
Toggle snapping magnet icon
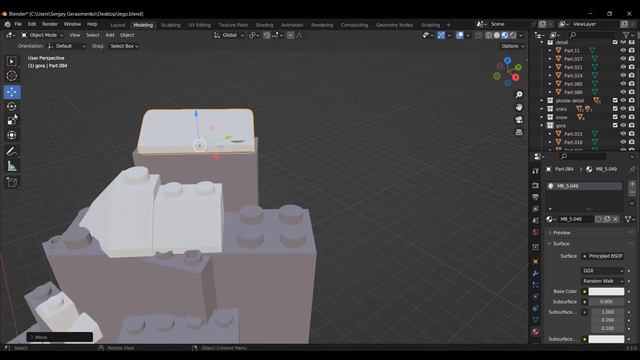coord(266,36)
